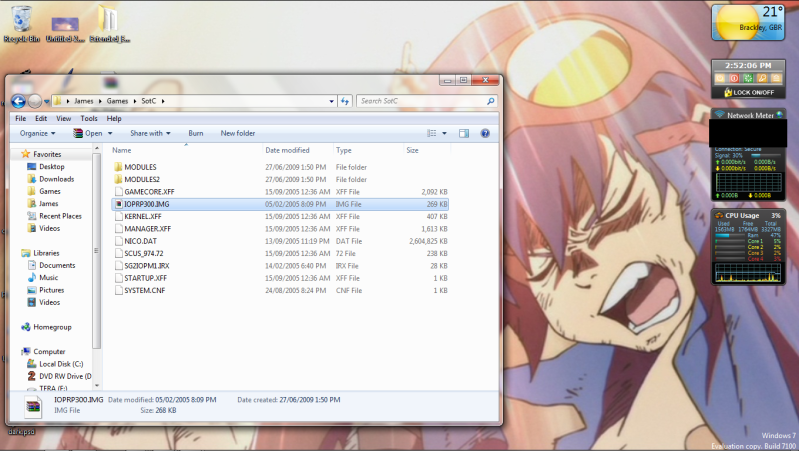Select GAMECORE.XFF file
This screenshot has height=451, width=799.
280,192
